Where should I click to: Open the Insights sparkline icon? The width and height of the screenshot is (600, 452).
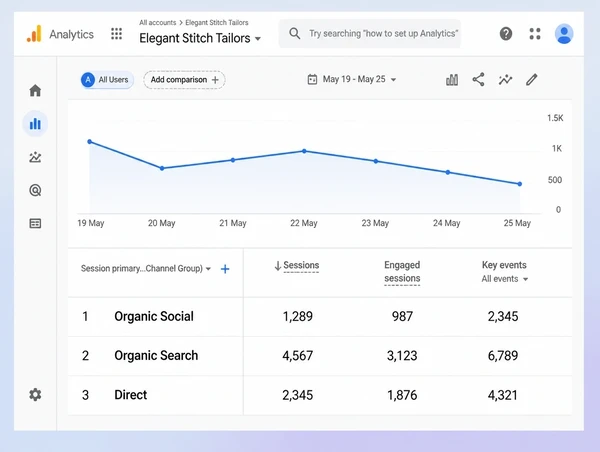[x=505, y=79]
